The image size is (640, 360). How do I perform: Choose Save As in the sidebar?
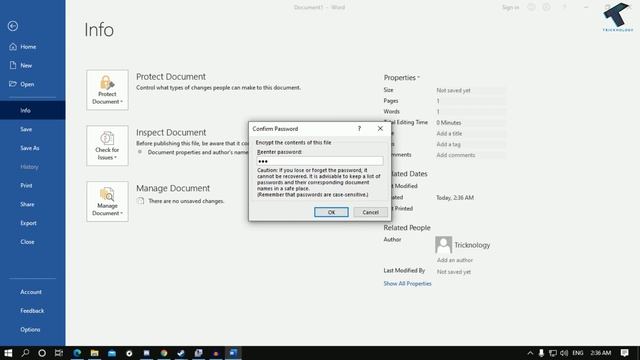(30, 148)
